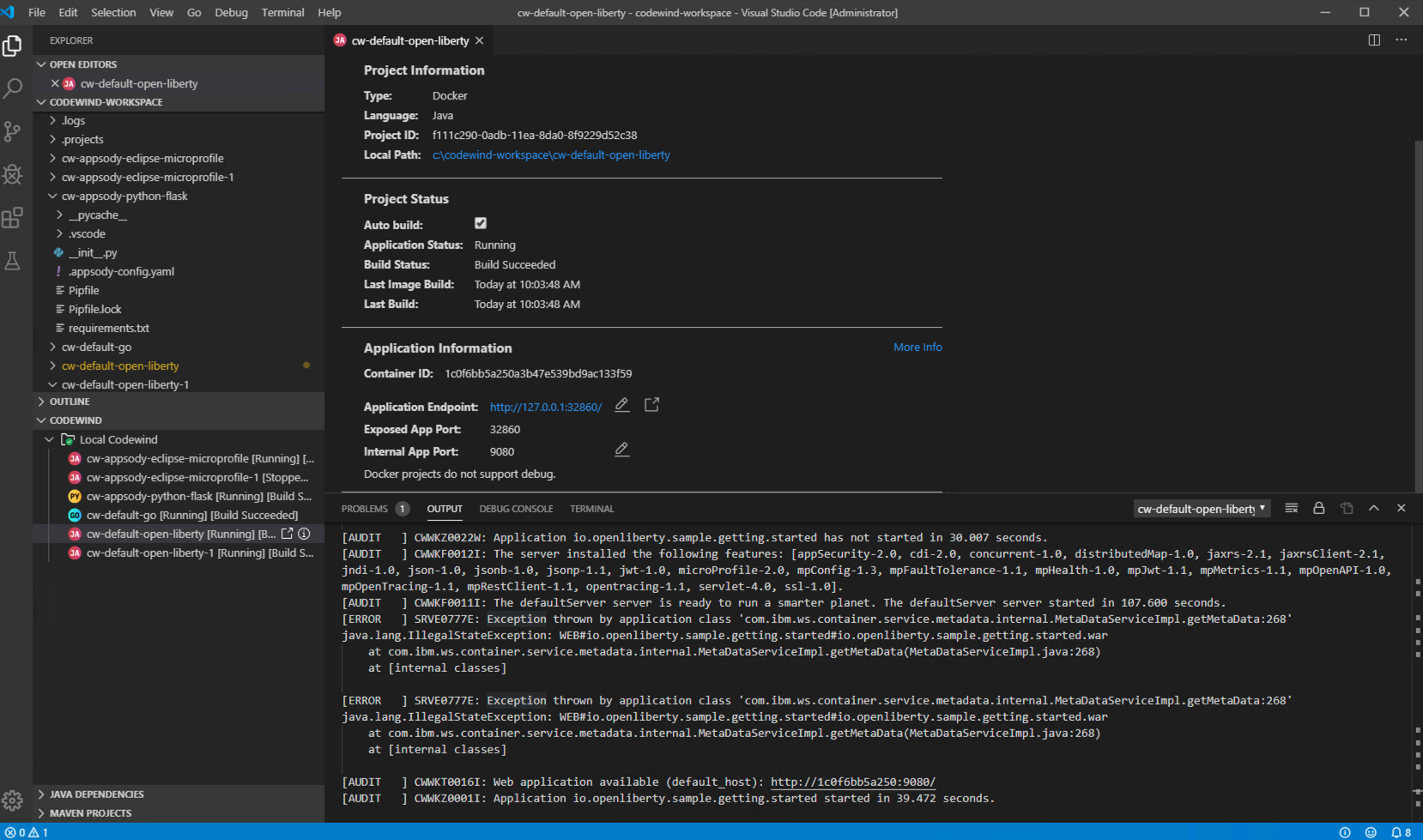The image size is (1423, 840).
Task: Open the Manage gear settings menu
Action: 13,801
